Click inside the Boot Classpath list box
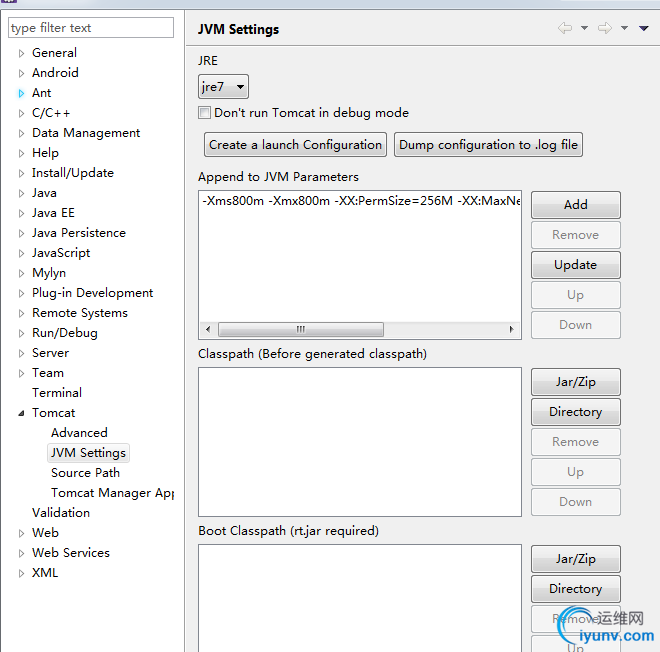 [360, 598]
